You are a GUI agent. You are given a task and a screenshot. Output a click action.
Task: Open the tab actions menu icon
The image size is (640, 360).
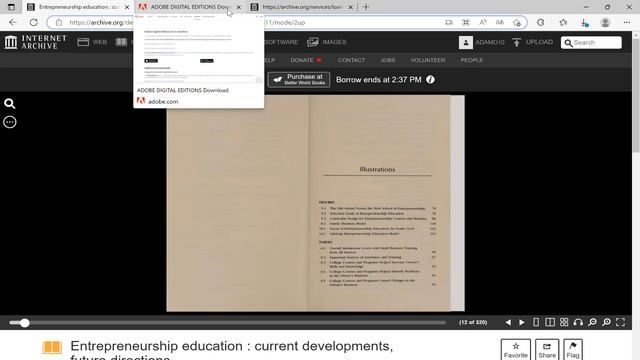click(x=11, y=7)
